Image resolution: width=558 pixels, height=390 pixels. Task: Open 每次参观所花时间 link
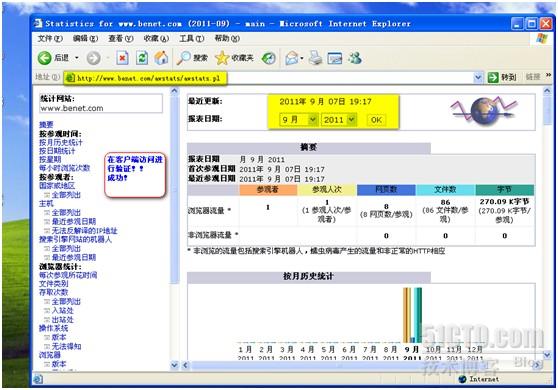tap(68, 275)
